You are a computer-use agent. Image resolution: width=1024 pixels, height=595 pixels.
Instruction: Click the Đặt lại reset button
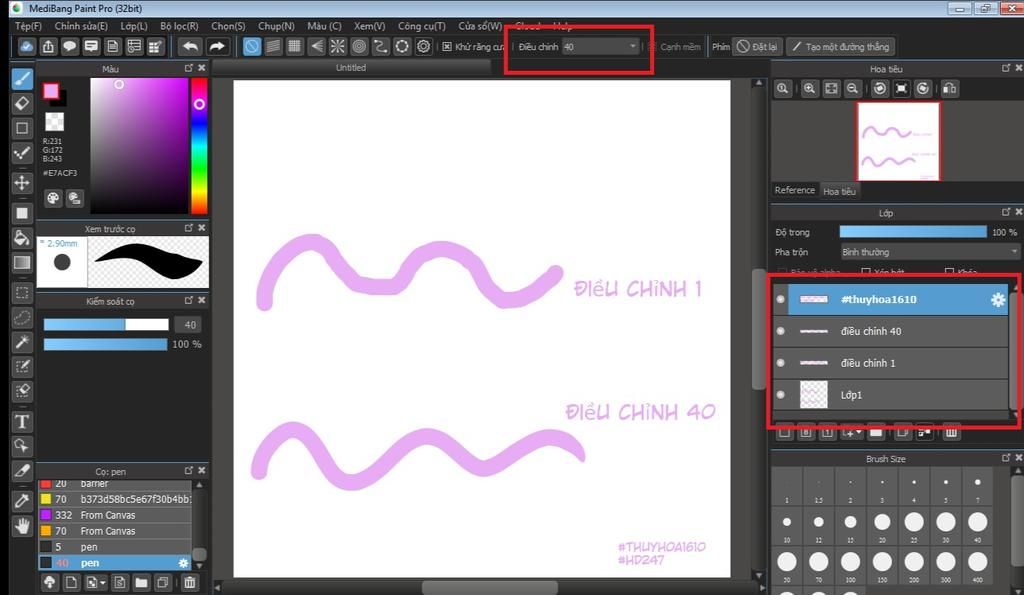(758, 46)
